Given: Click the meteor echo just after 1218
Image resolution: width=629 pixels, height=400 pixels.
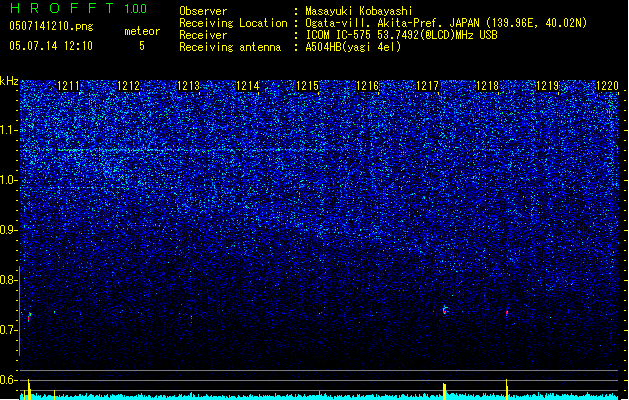Looking at the screenshot, I should [507, 313].
